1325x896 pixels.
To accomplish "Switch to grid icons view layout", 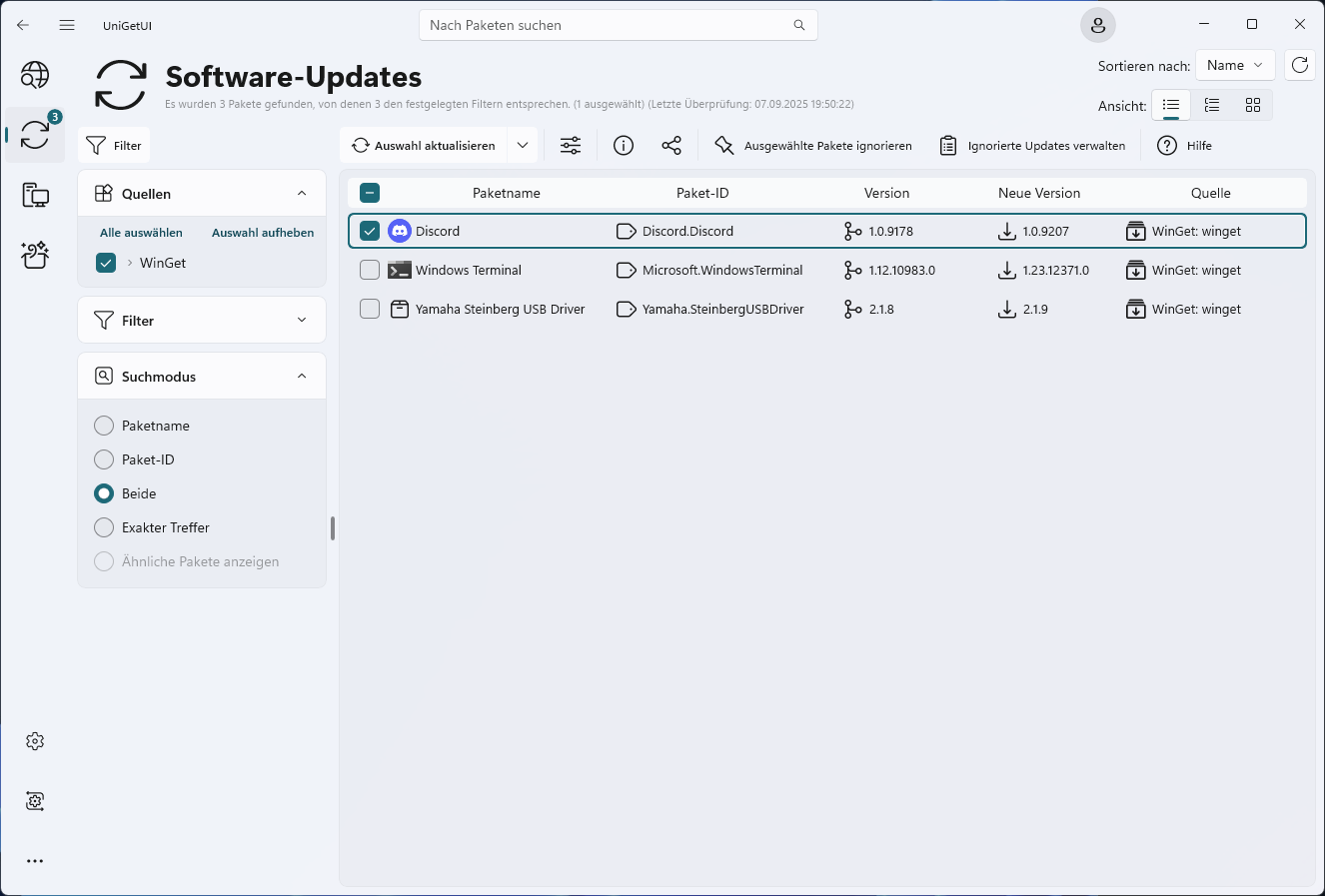I will tap(1253, 105).
